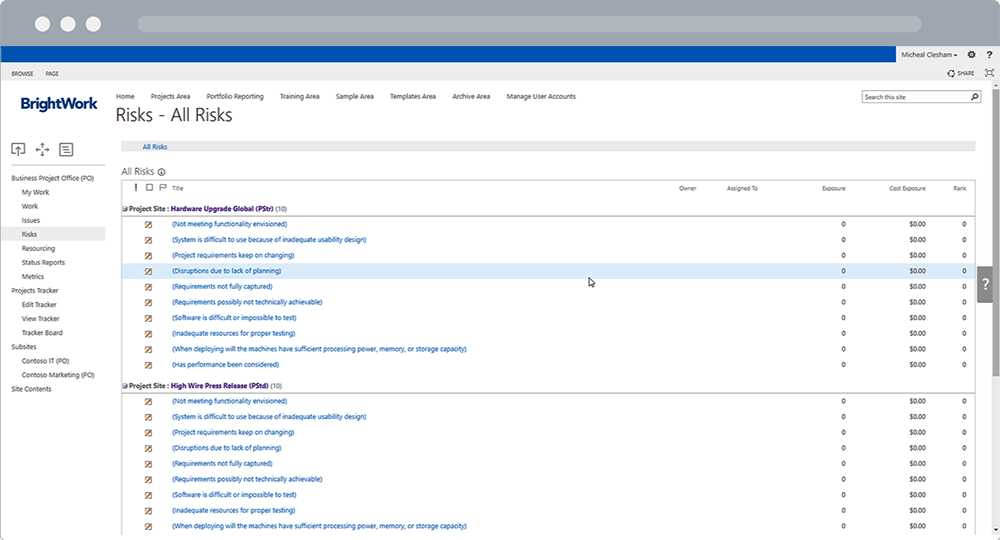This screenshot has width=1000, height=540.
Task: Select the All Risks view link
Action: pos(154,147)
